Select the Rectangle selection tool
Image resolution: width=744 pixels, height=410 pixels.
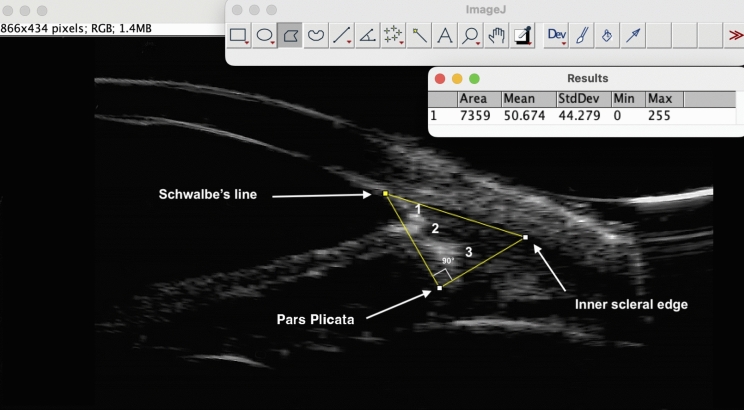tap(239, 36)
